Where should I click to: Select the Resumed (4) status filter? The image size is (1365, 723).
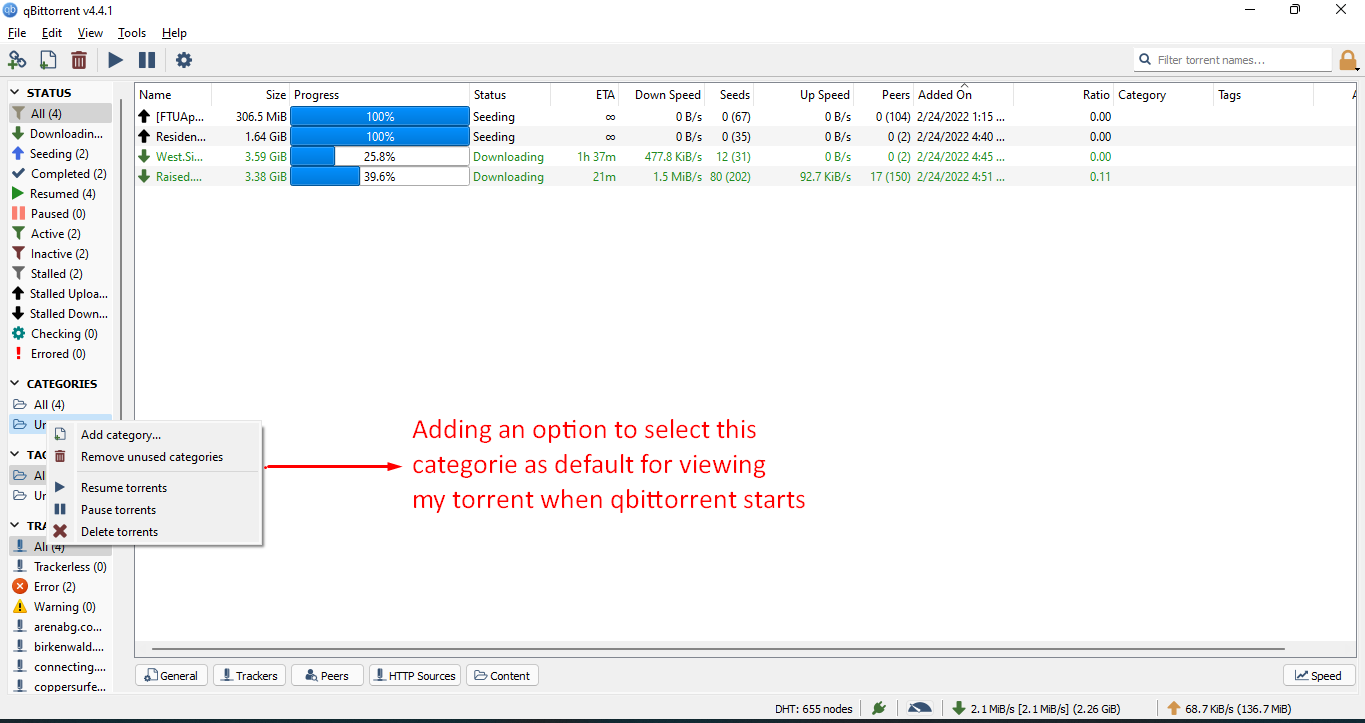(x=60, y=194)
